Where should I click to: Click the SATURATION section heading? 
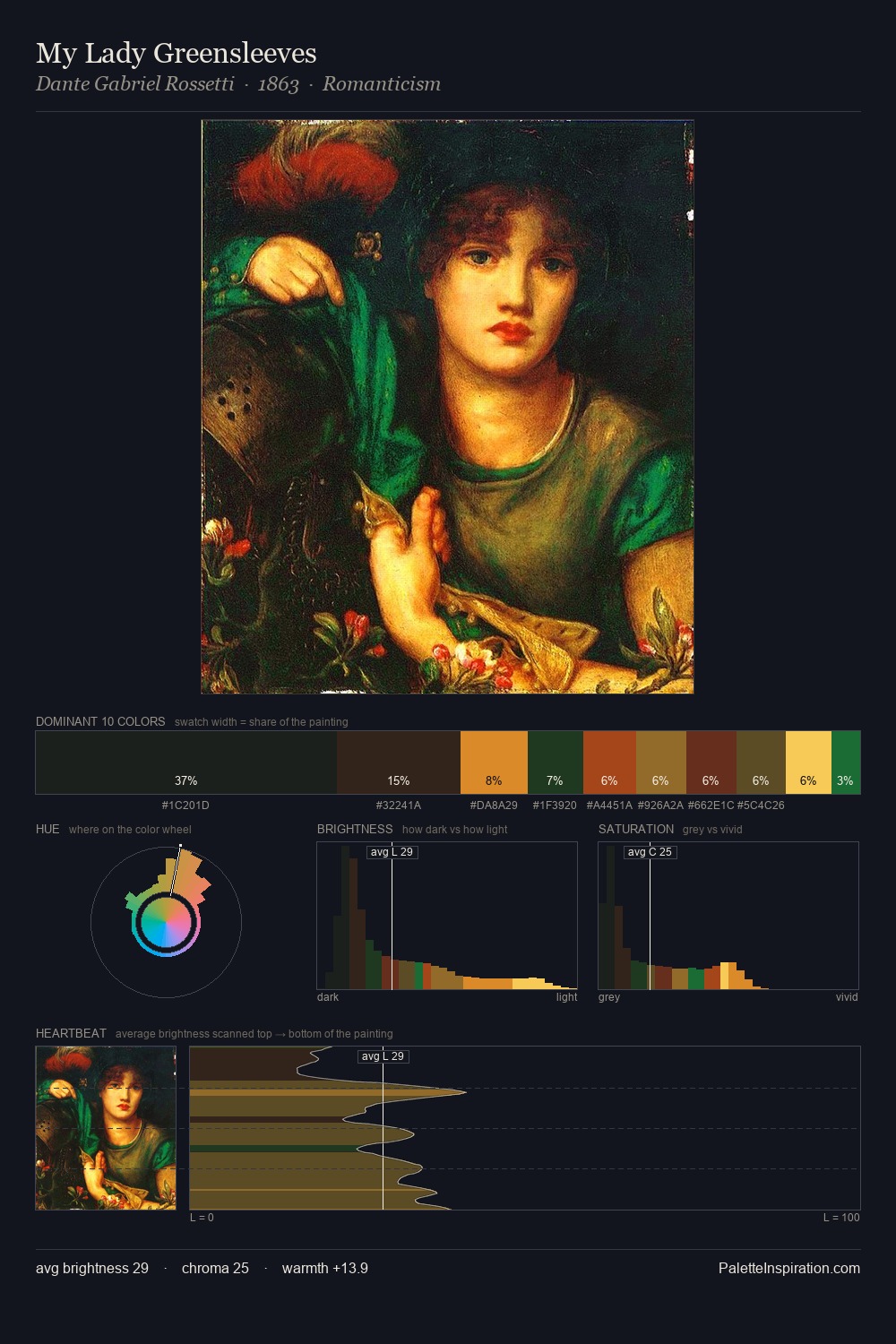point(636,829)
